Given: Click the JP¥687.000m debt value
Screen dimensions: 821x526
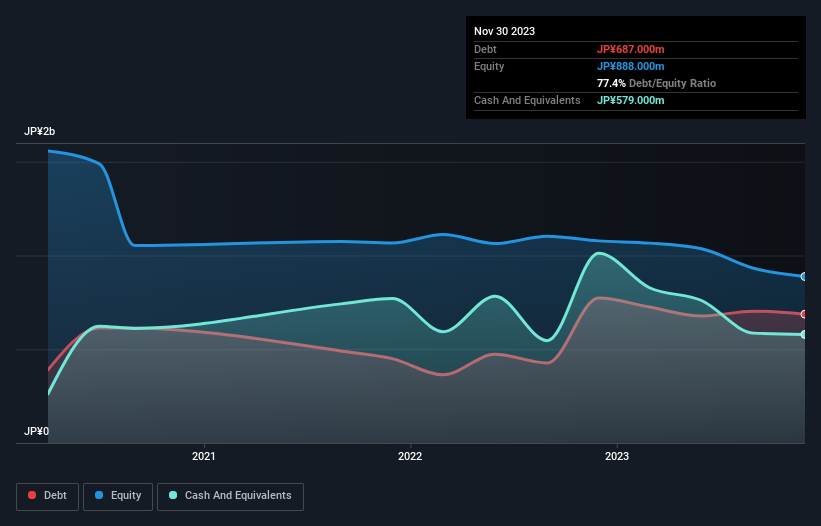Looking at the screenshot, I should pos(630,49).
